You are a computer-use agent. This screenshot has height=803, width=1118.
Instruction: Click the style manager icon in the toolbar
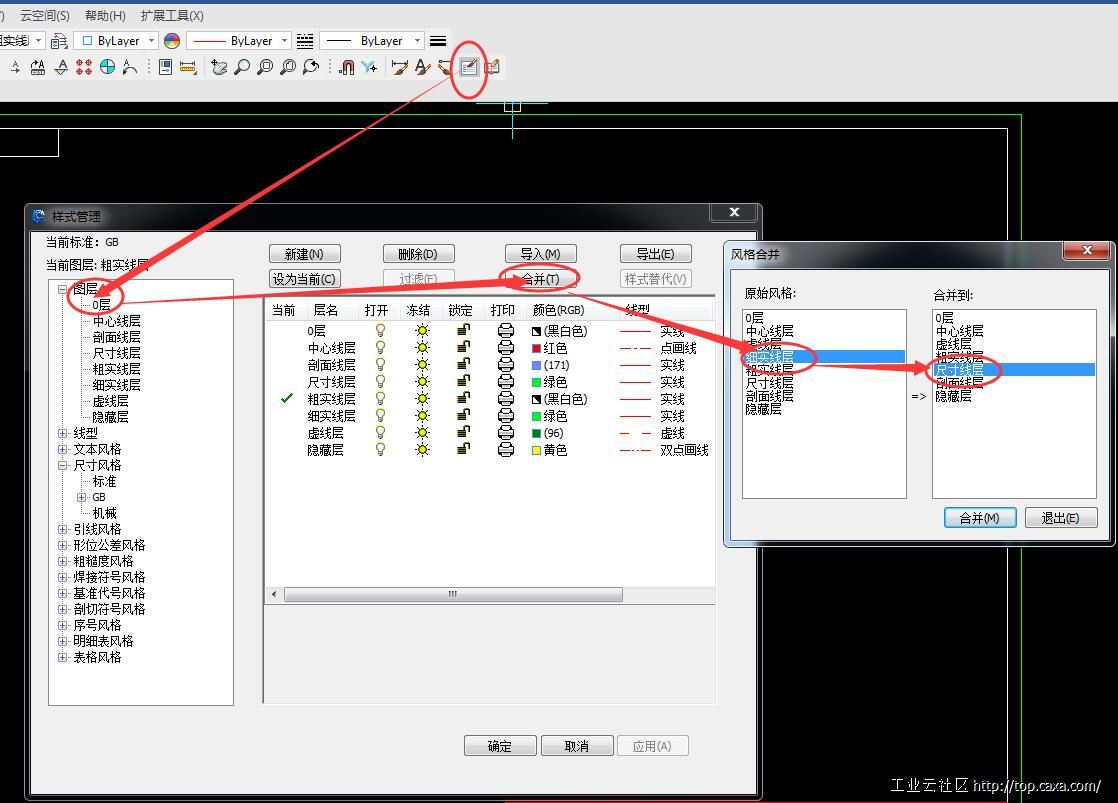tap(469, 67)
